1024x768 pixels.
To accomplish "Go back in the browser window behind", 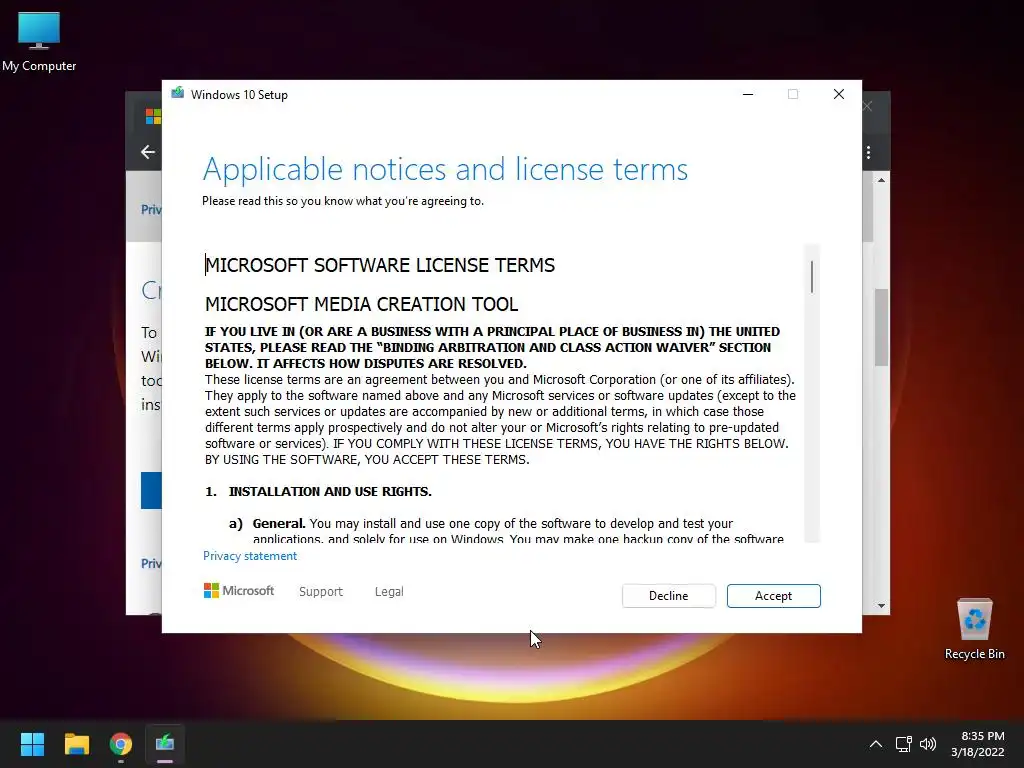I will (x=148, y=152).
